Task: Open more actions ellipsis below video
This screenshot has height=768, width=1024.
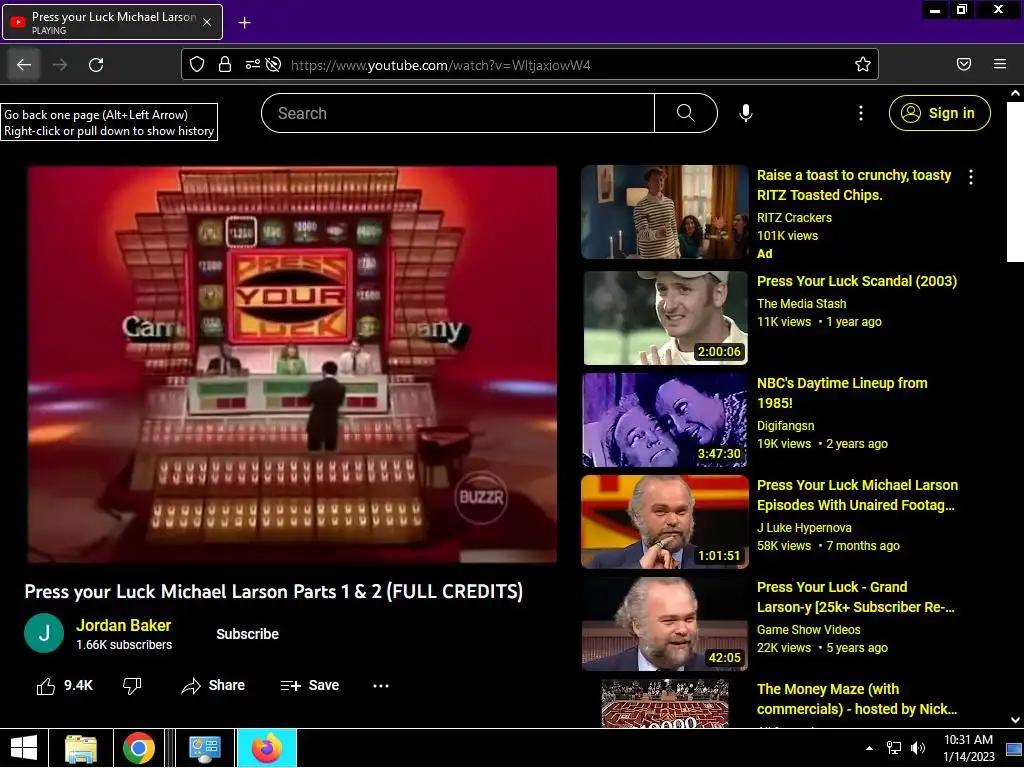Action: coord(381,686)
